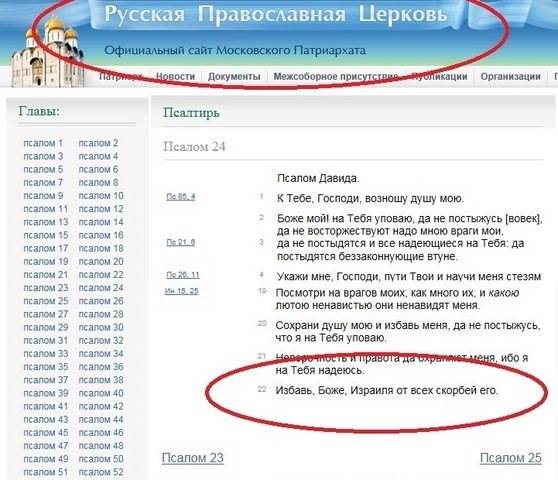Screen dimensions: 558x480
Task: Open the Организации menu item
Action: coord(510,77)
